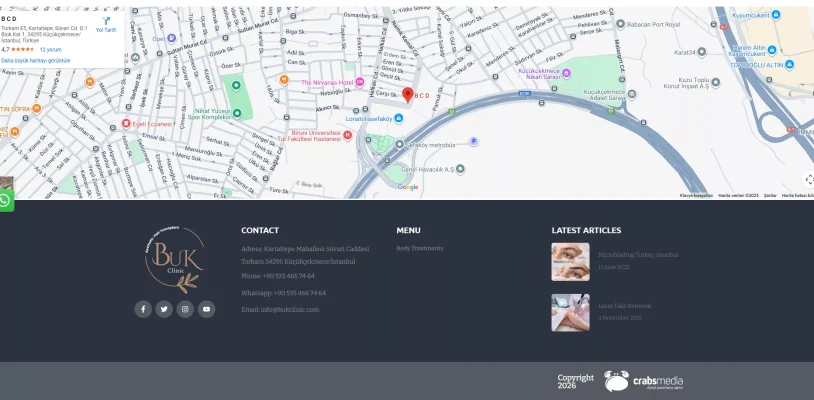Open the Twitter social icon in footer

[164, 309]
